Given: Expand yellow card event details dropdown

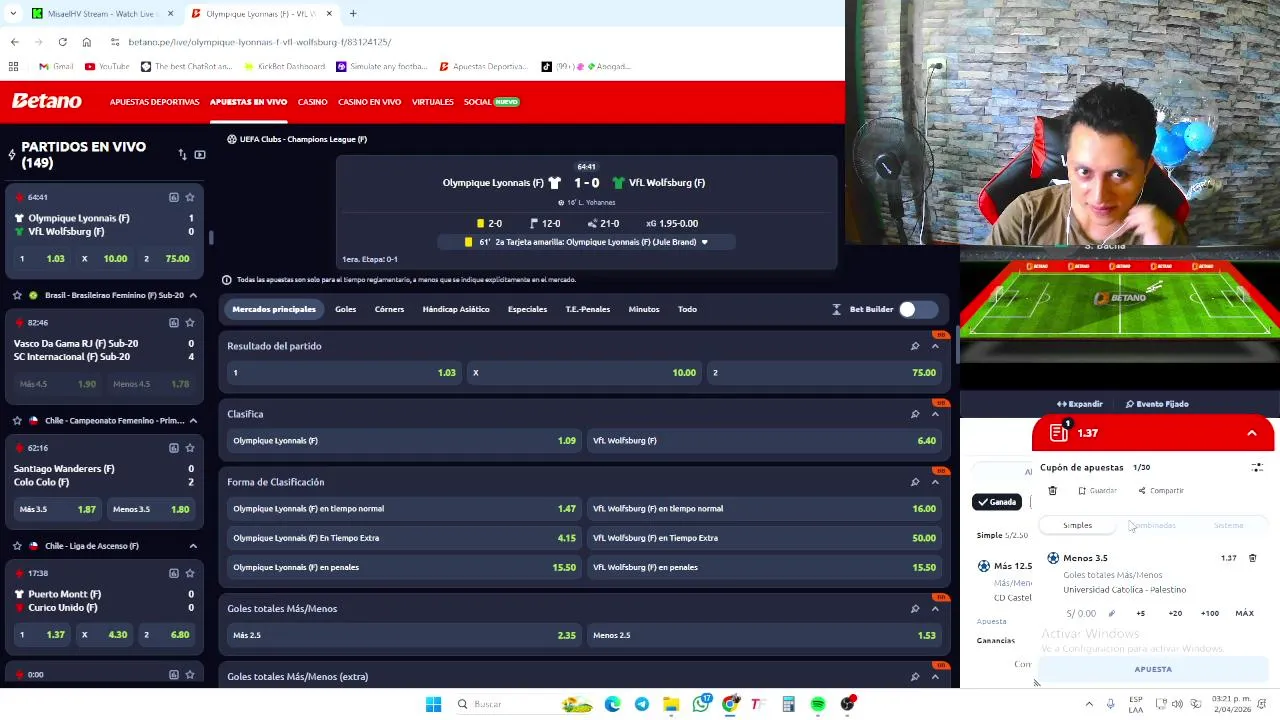Looking at the screenshot, I should pos(704,242).
